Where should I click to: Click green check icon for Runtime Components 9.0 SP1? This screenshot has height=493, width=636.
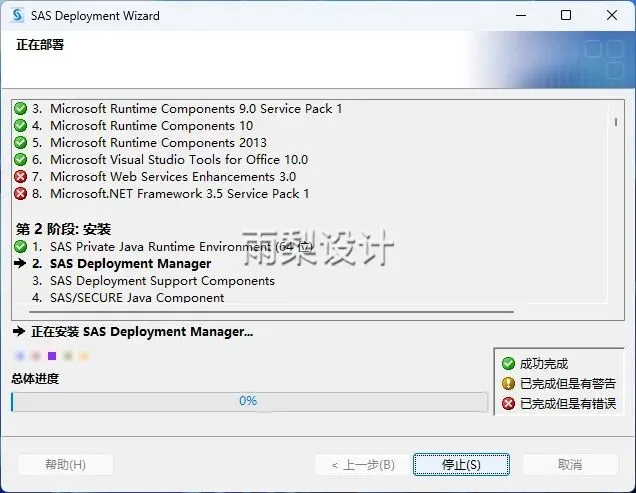click(x=20, y=109)
